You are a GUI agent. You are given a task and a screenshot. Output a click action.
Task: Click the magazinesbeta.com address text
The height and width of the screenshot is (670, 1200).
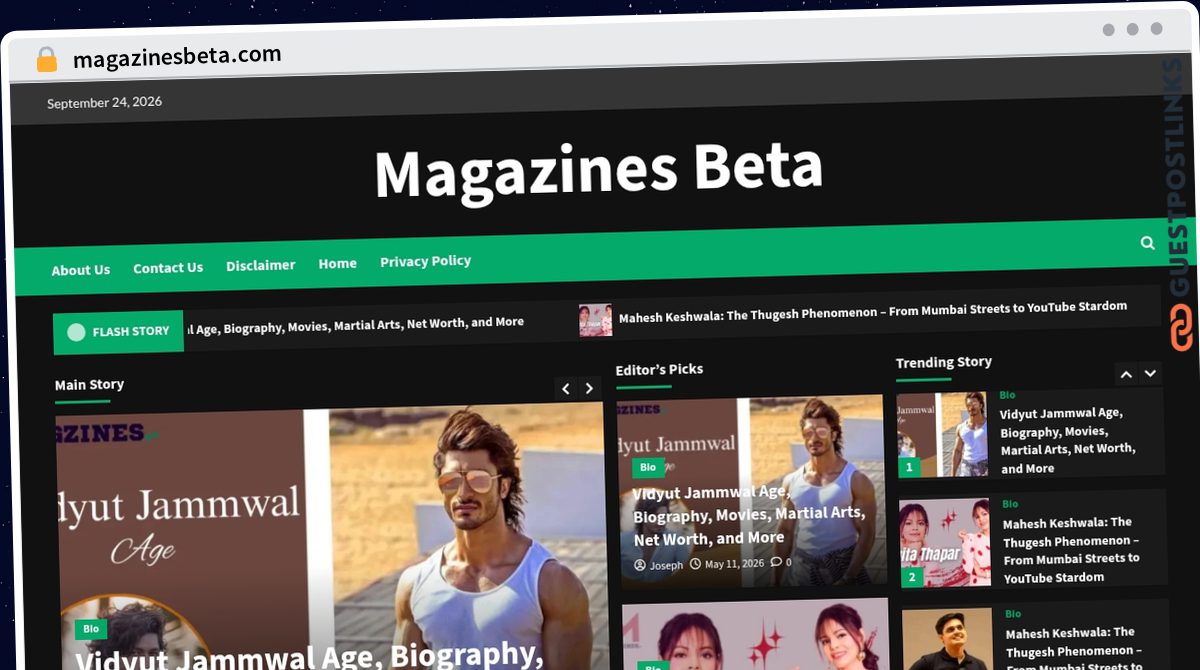pyautogui.click(x=177, y=57)
